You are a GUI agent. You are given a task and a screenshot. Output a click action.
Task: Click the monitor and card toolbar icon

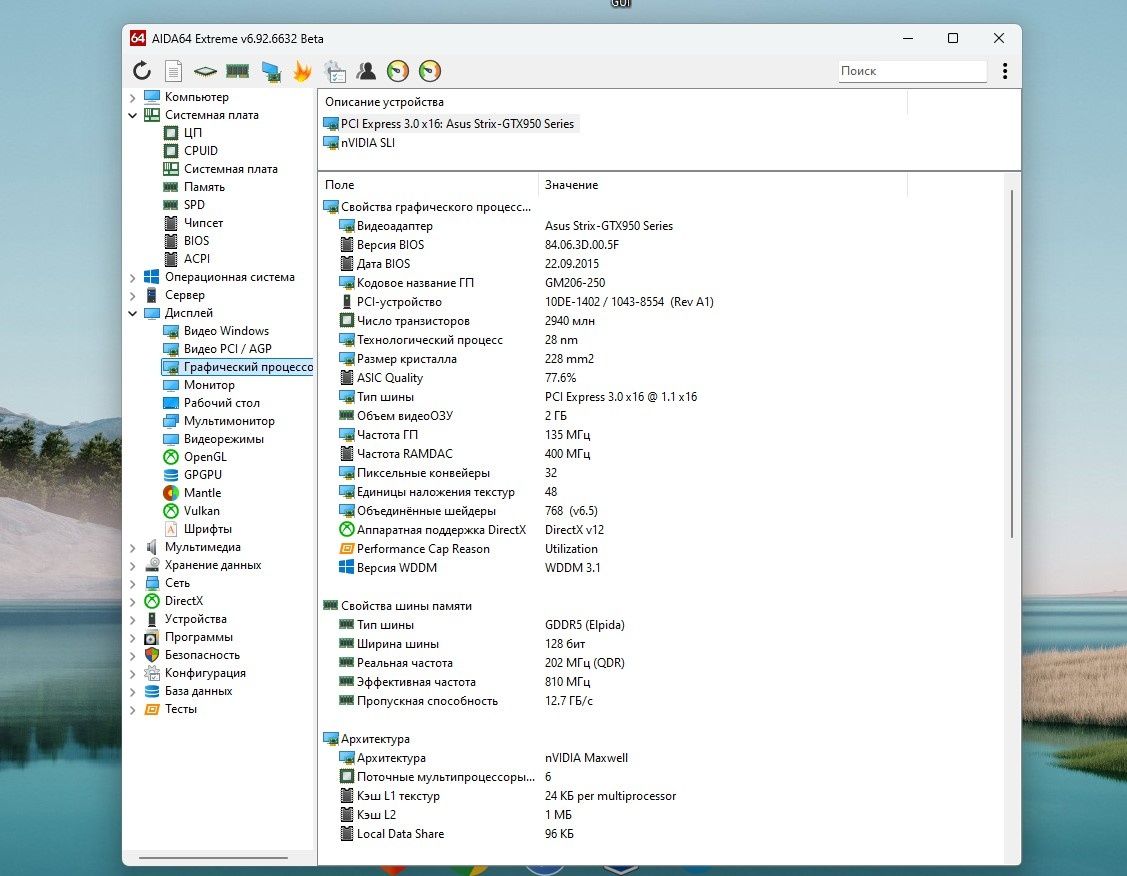[271, 71]
